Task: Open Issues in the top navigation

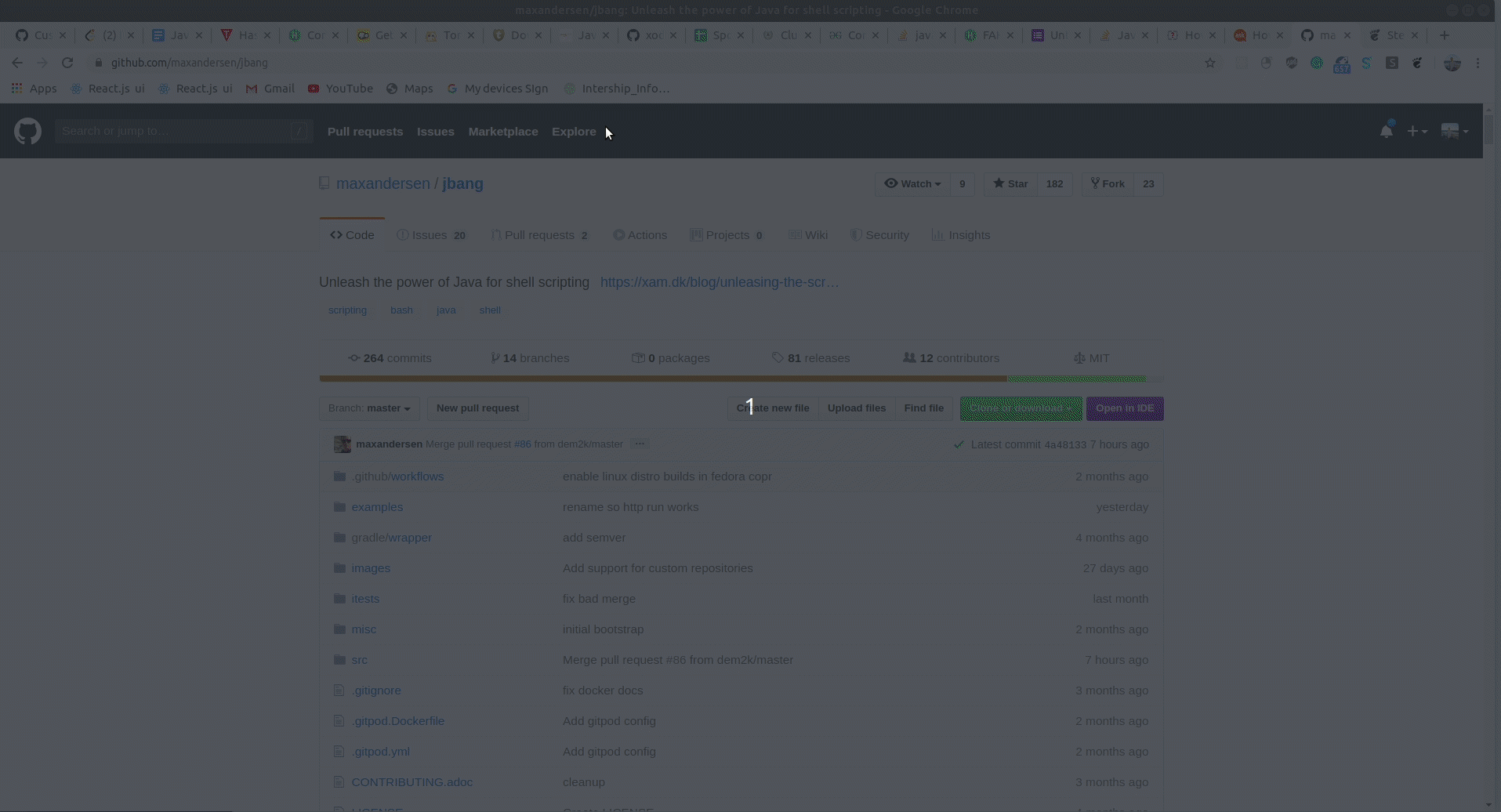Action: coord(436,132)
